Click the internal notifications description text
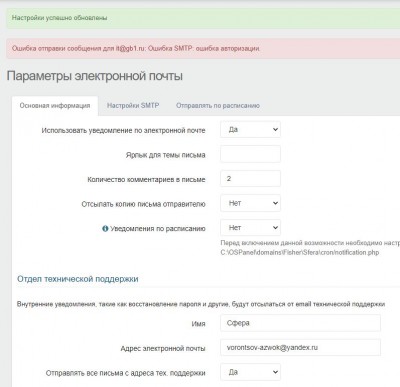 point(201,304)
